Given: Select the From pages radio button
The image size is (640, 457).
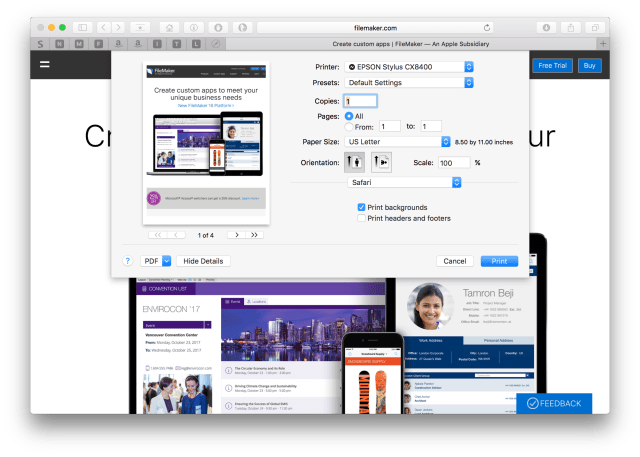Looking at the screenshot, I should pos(349,127).
